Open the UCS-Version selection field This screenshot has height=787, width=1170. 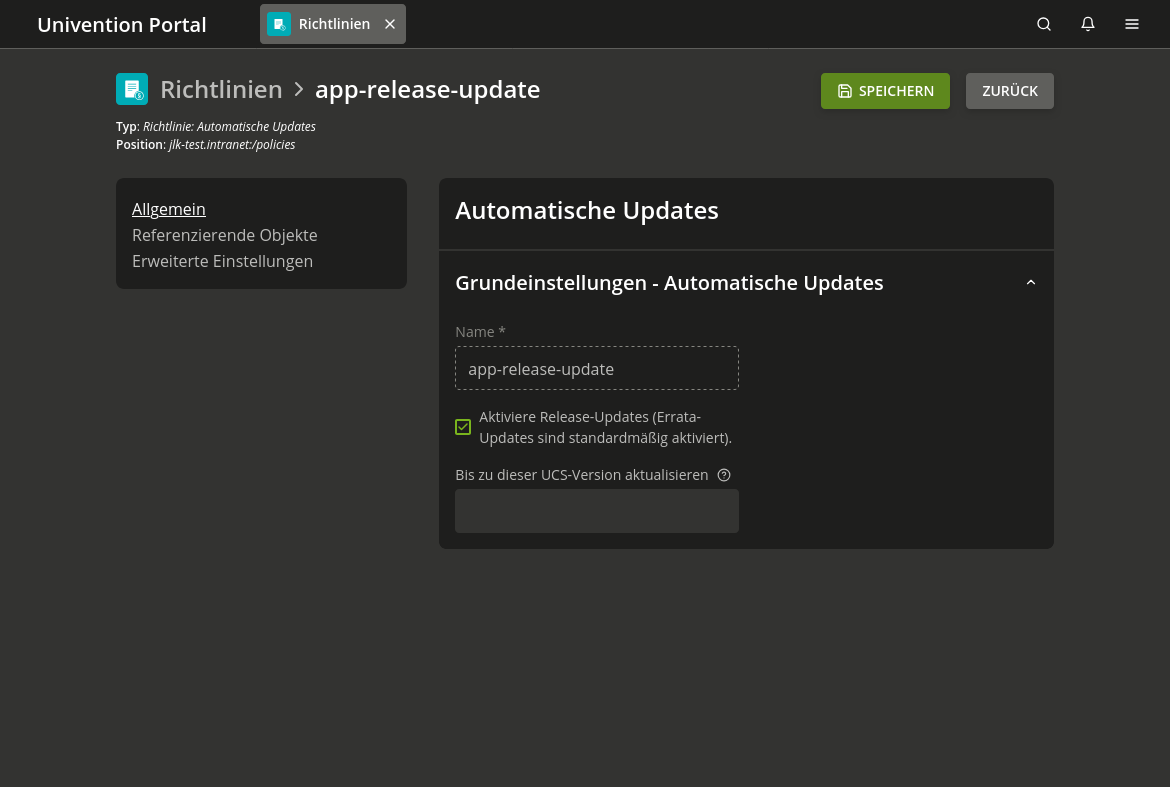click(597, 511)
